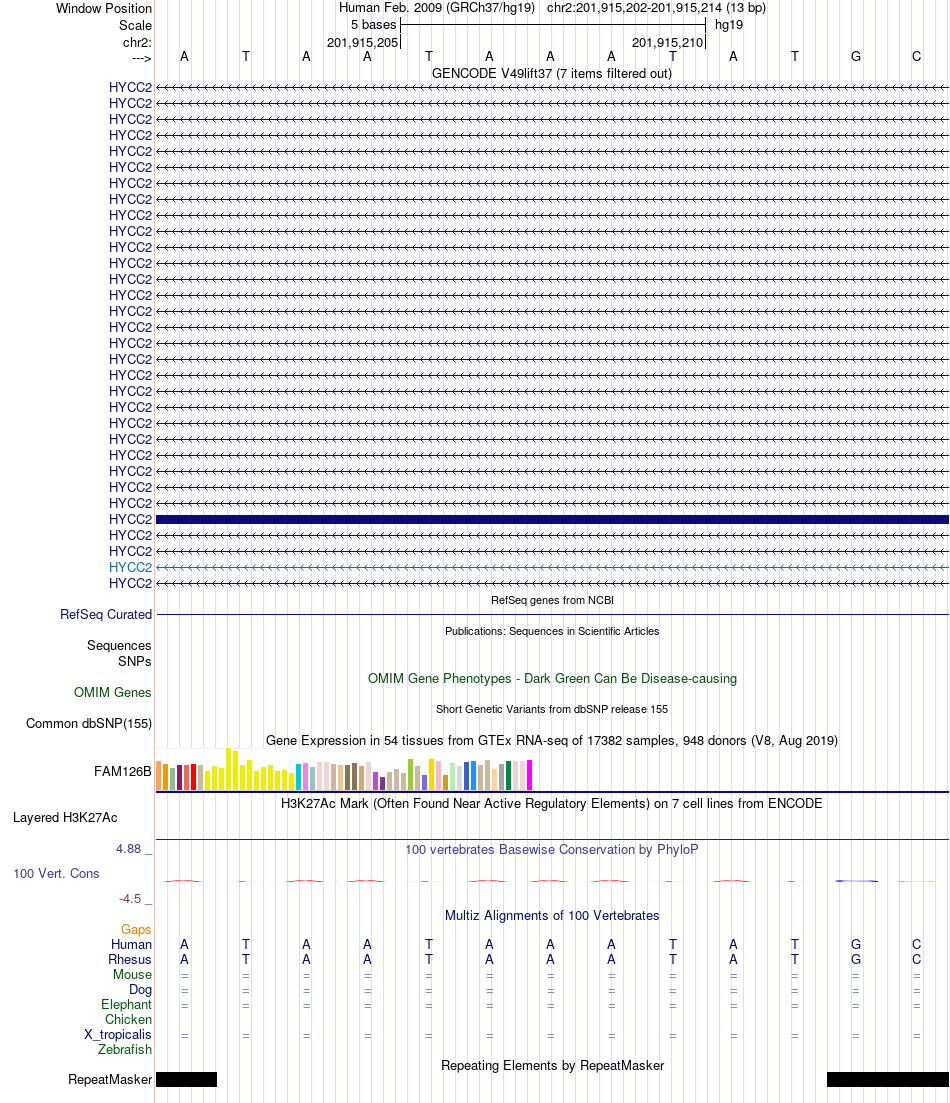Click the ---> sequence direction arrow label
This screenshot has height=1103, width=950.
[x=141, y=58]
